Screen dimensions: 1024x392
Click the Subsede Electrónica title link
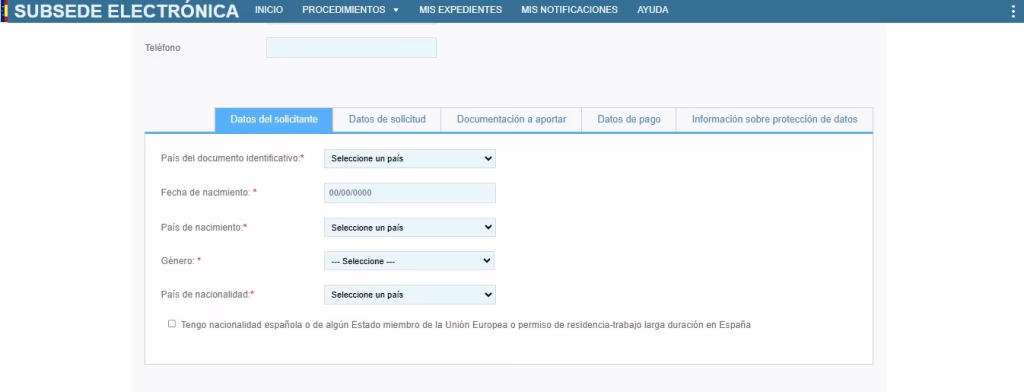pos(127,11)
